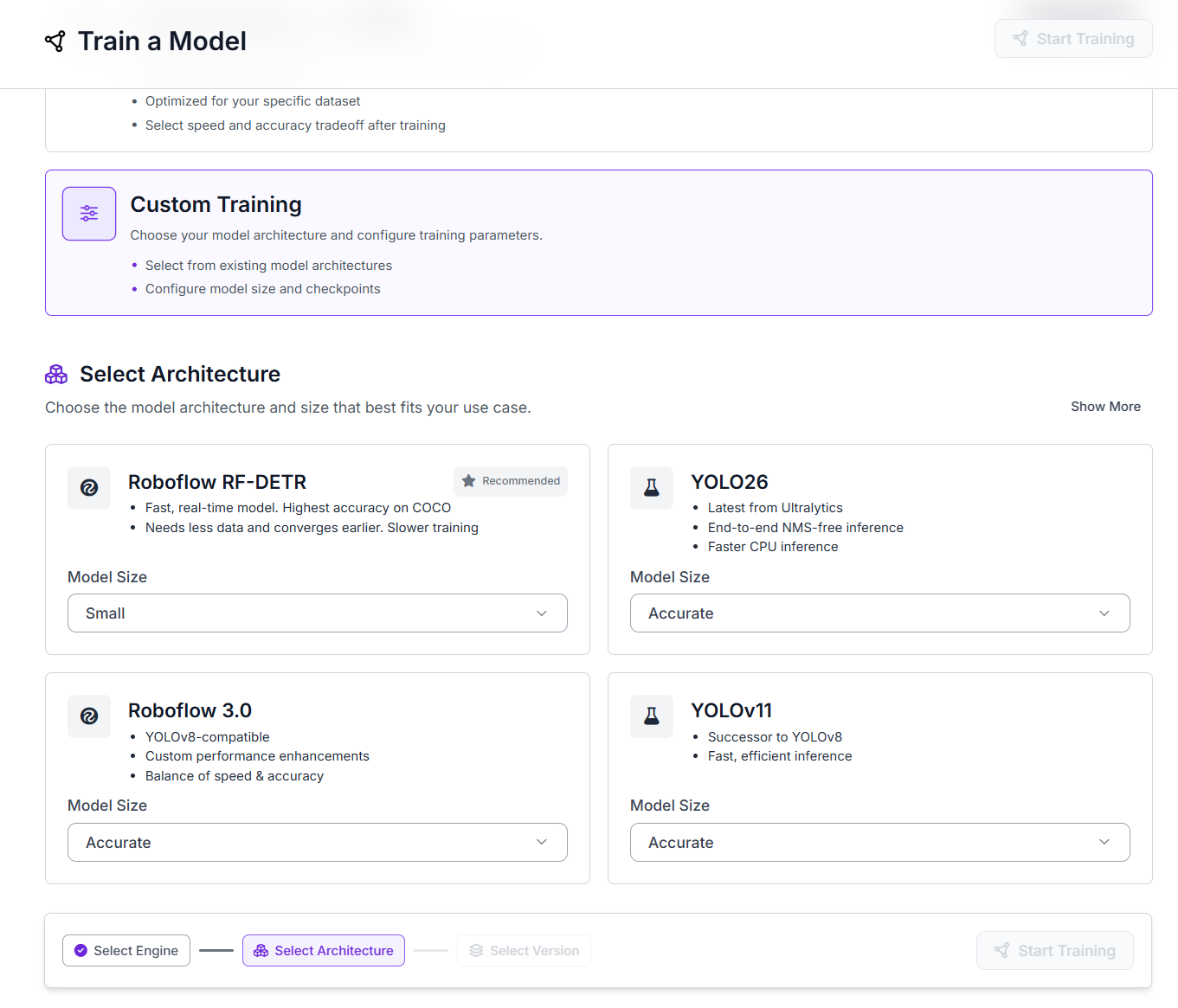Image resolution: width=1178 pixels, height=1008 pixels.
Task: Click the Select Architecture cubes icon
Action: (x=56, y=375)
